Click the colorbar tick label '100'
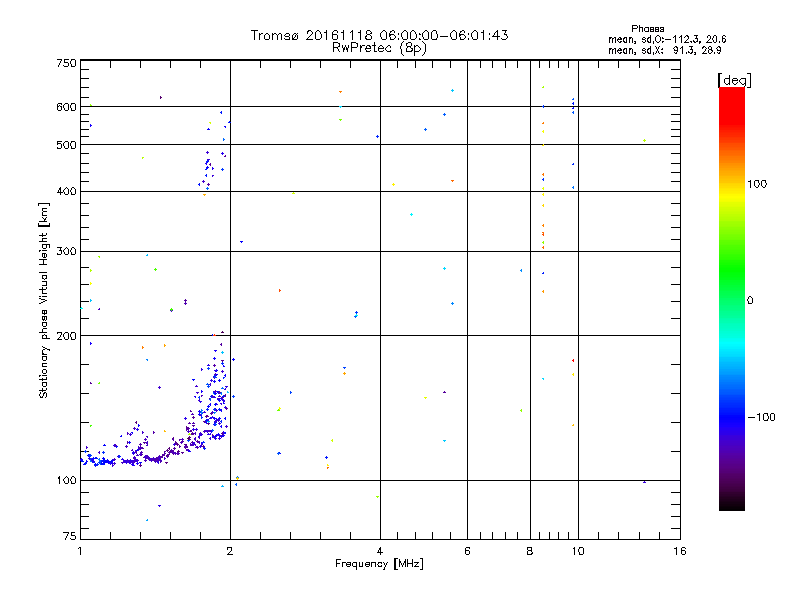Screen dimensions: 800x600 [x=757, y=184]
